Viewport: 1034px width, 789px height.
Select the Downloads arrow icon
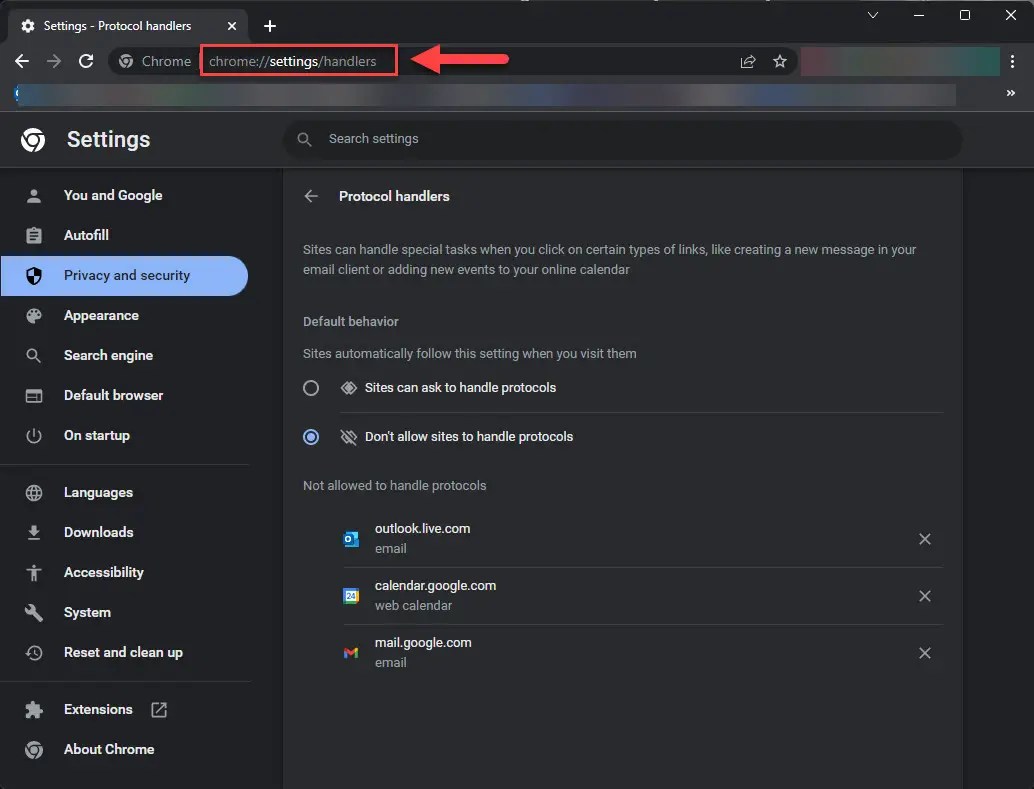point(33,532)
